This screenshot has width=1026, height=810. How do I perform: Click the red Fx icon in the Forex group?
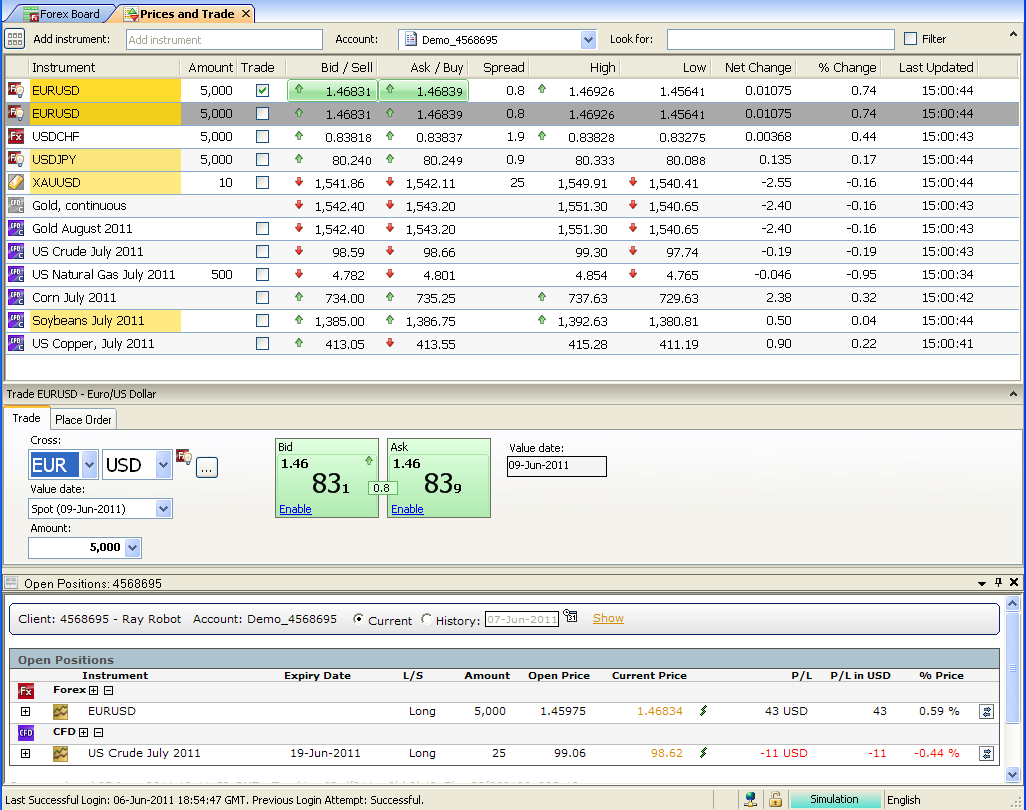pos(26,691)
